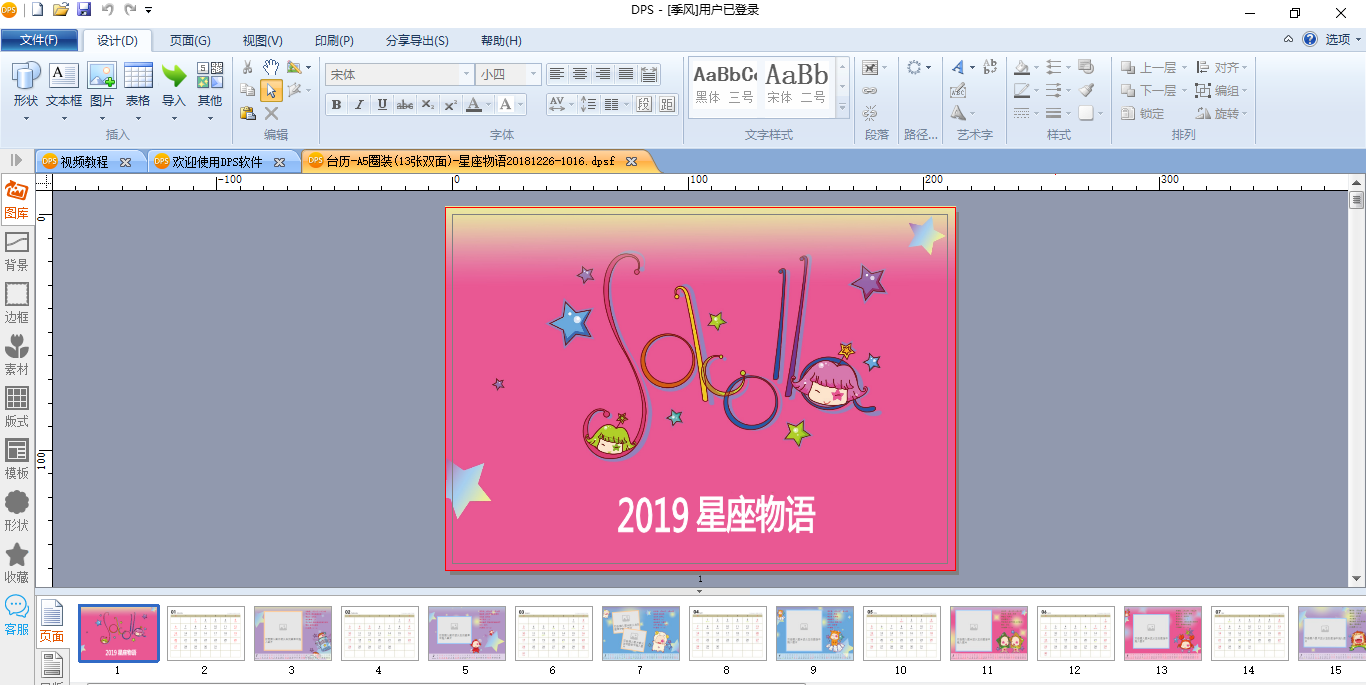The width and height of the screenshot is (1366, 685).
Task: Open the 边框 border panel
Action: [17, 303]
